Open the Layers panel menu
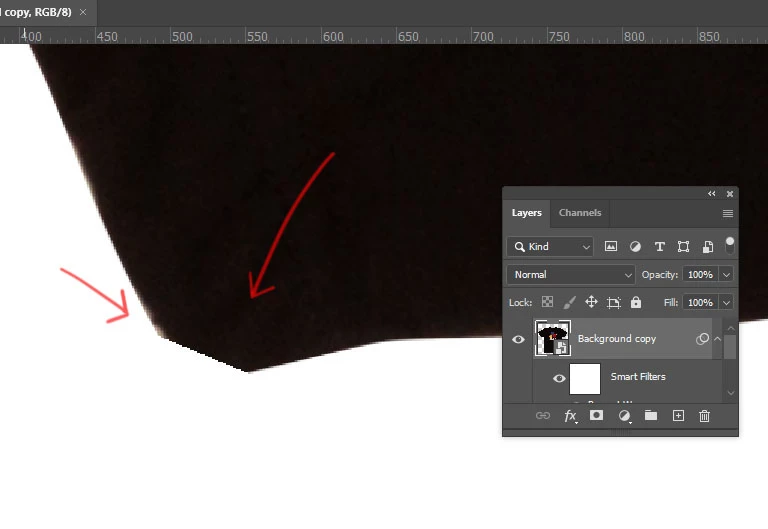 click(727, 214)
